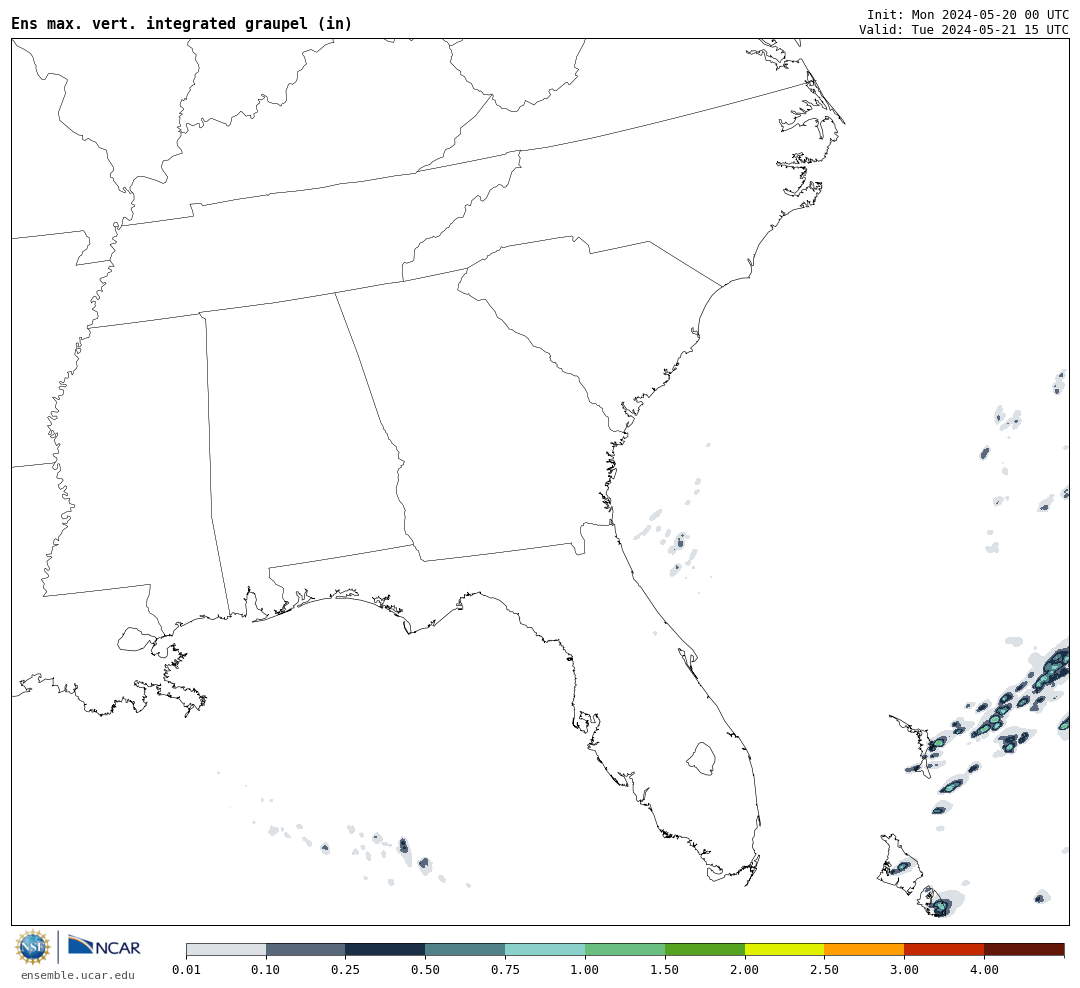Click the dark brown above-4.00 colorbar swatch
This screenshot has width=1080, height=988.
(1024, 949)
